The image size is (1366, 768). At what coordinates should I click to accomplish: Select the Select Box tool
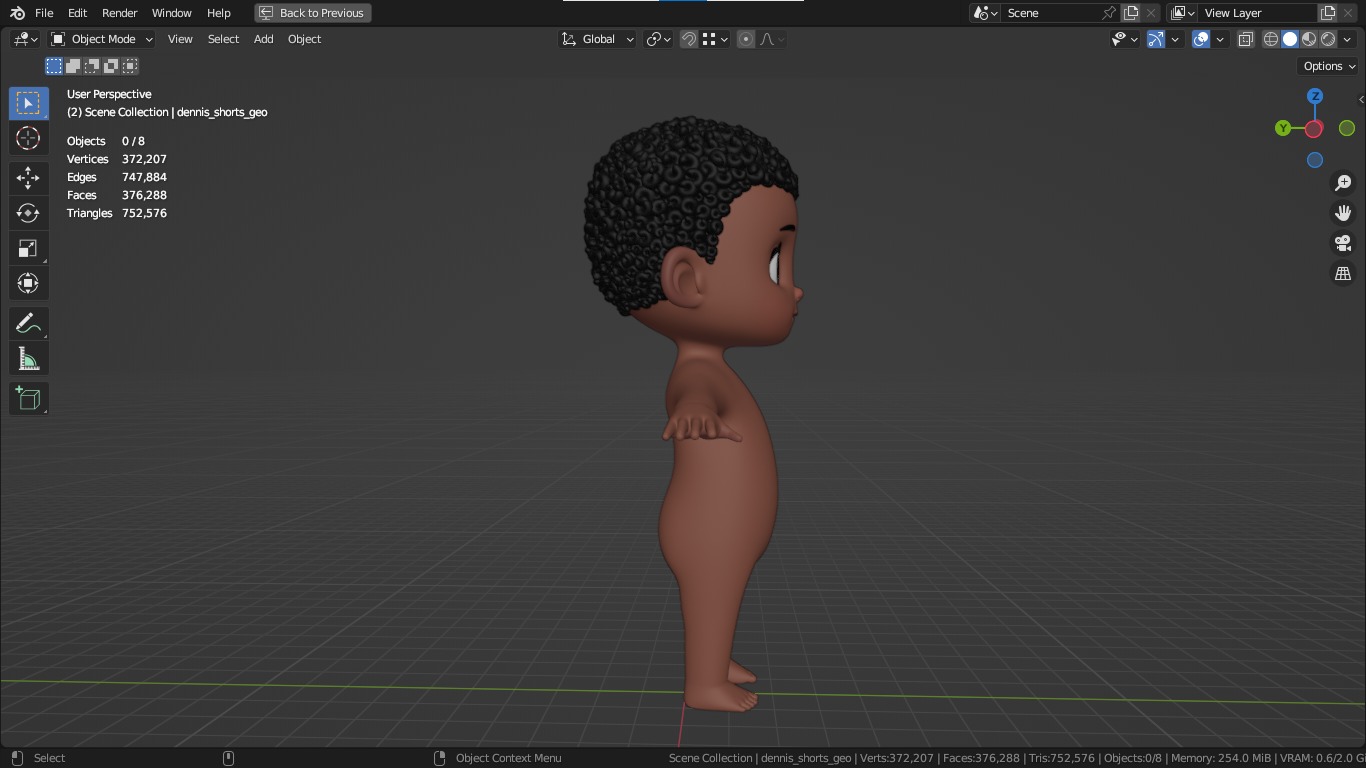click(x=28, y=104)
